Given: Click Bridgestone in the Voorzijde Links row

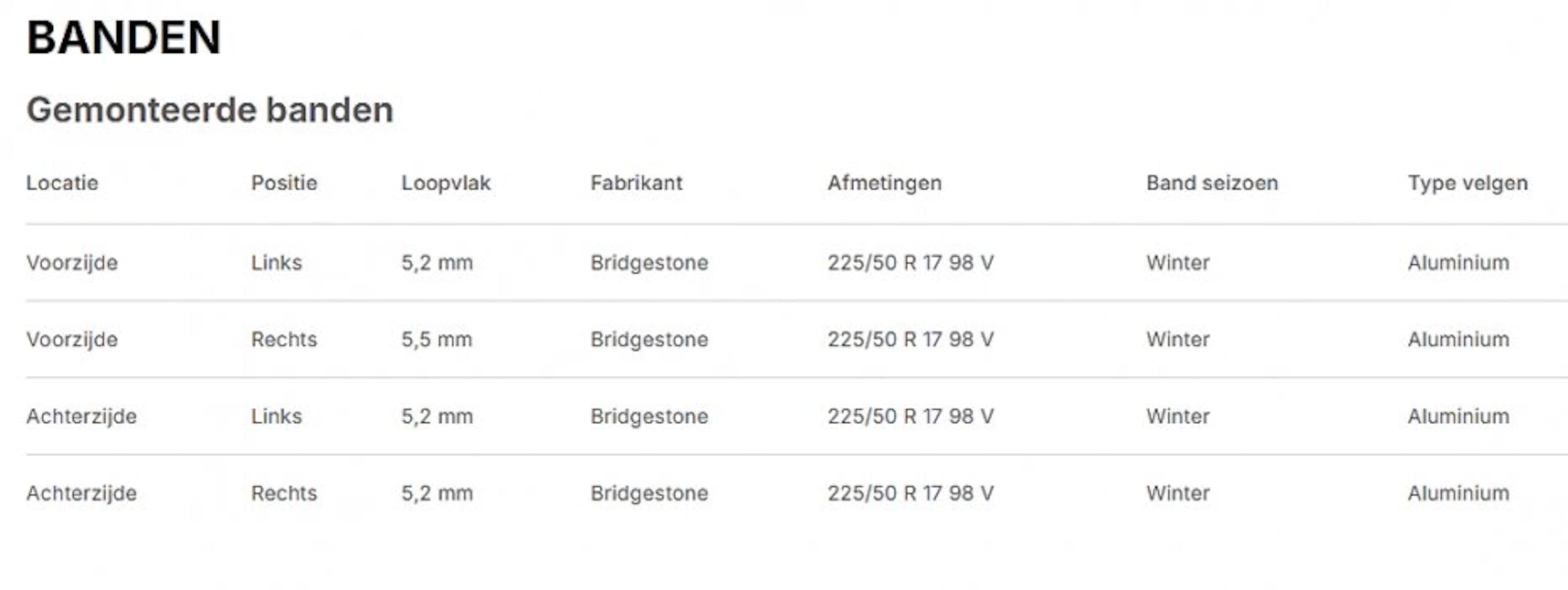Looking at the screenshot, I should point(649,263).
